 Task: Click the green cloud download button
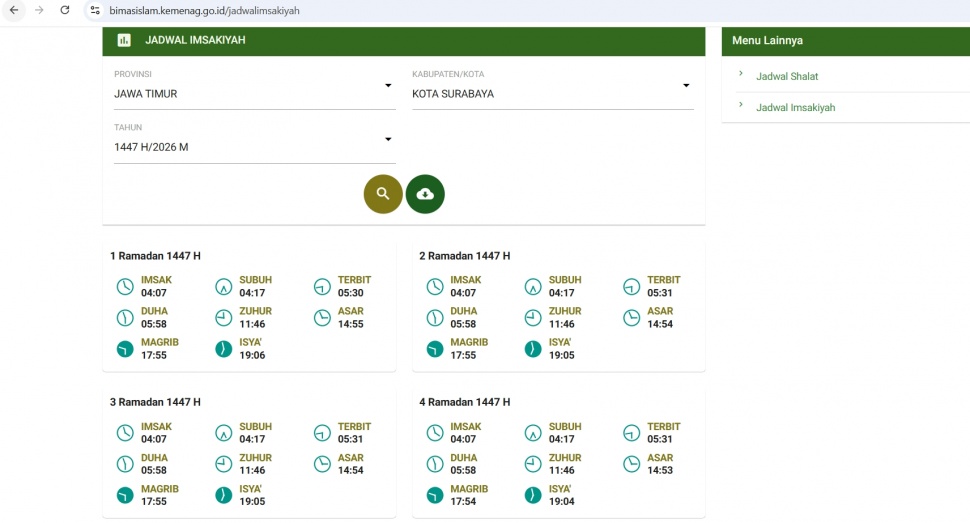click(x=425, y=194)
